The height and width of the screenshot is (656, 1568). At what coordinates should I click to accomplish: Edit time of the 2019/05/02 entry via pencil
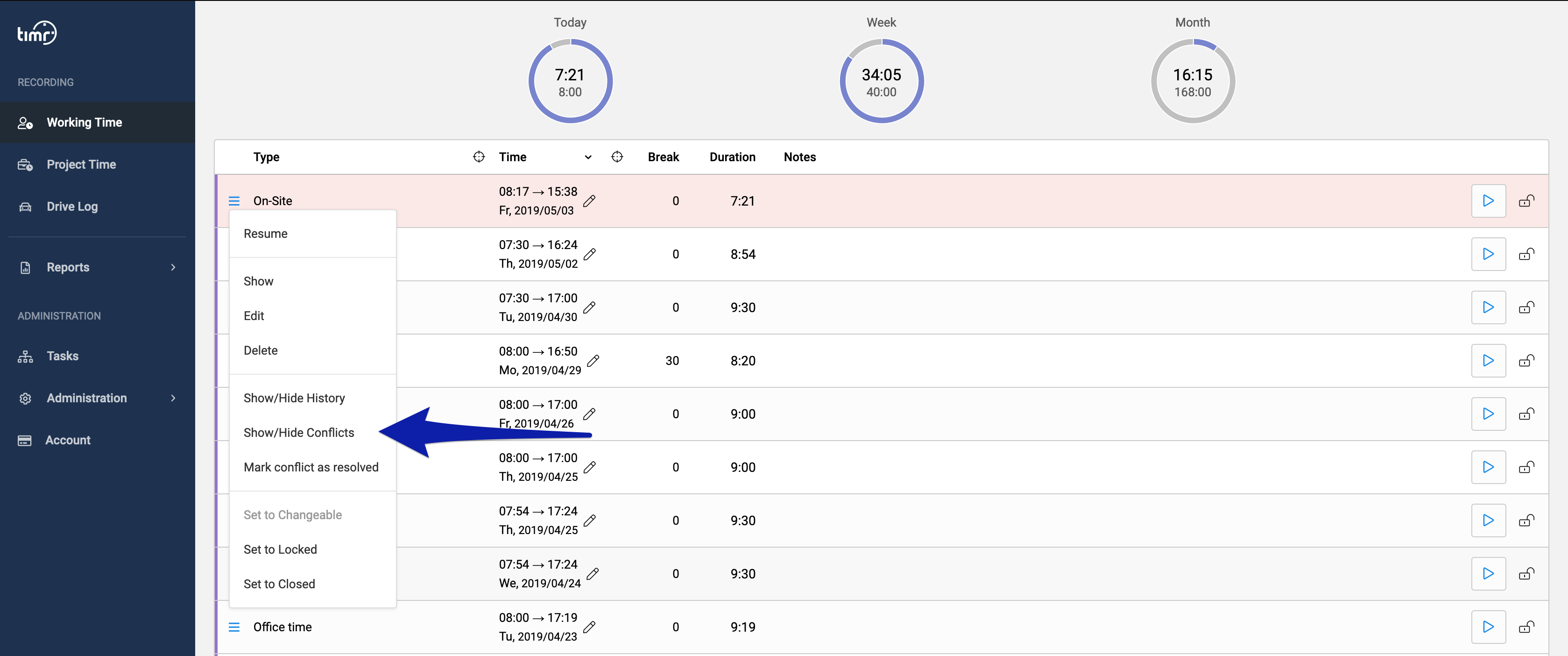(589, 255)
